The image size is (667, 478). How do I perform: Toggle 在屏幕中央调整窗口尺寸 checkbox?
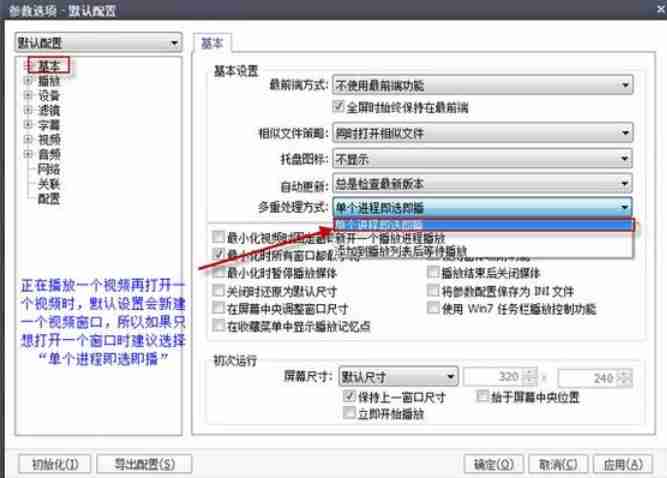click(219, 308)
